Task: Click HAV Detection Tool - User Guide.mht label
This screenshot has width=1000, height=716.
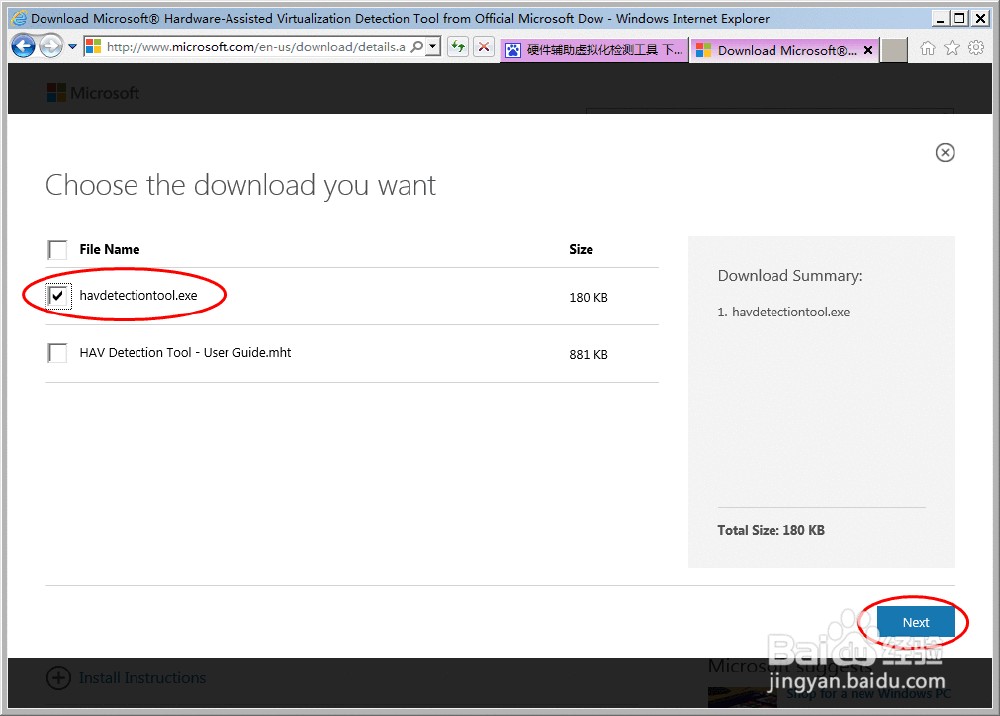Action: tap(185, 353)
